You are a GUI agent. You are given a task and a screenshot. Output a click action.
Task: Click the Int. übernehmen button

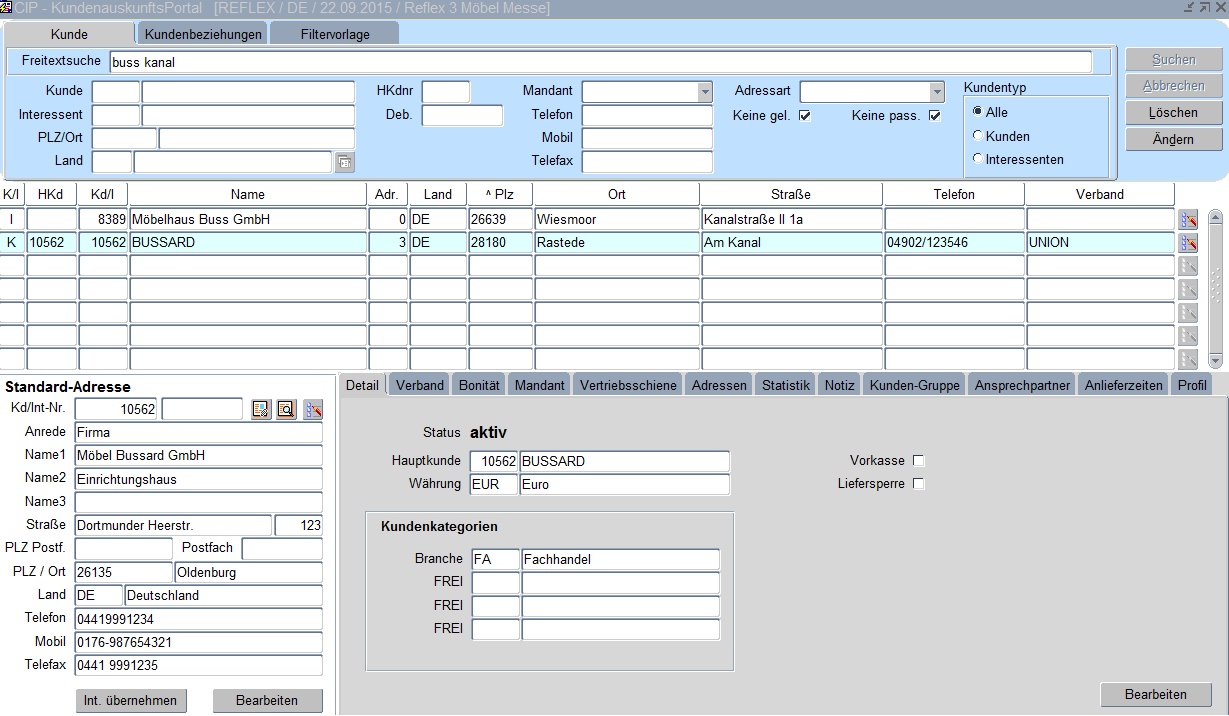pyautogui.click(x=131, y=700)
